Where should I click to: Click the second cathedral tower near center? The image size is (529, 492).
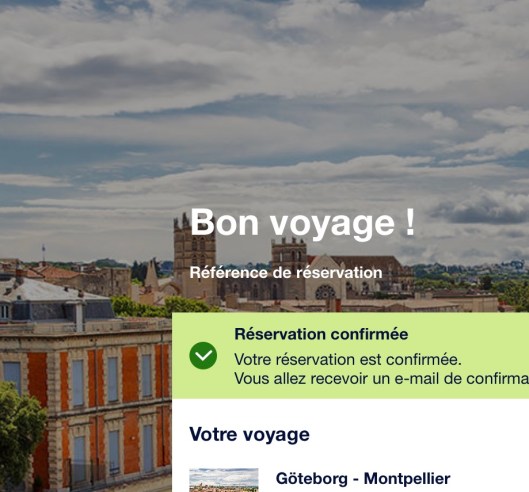289,267
